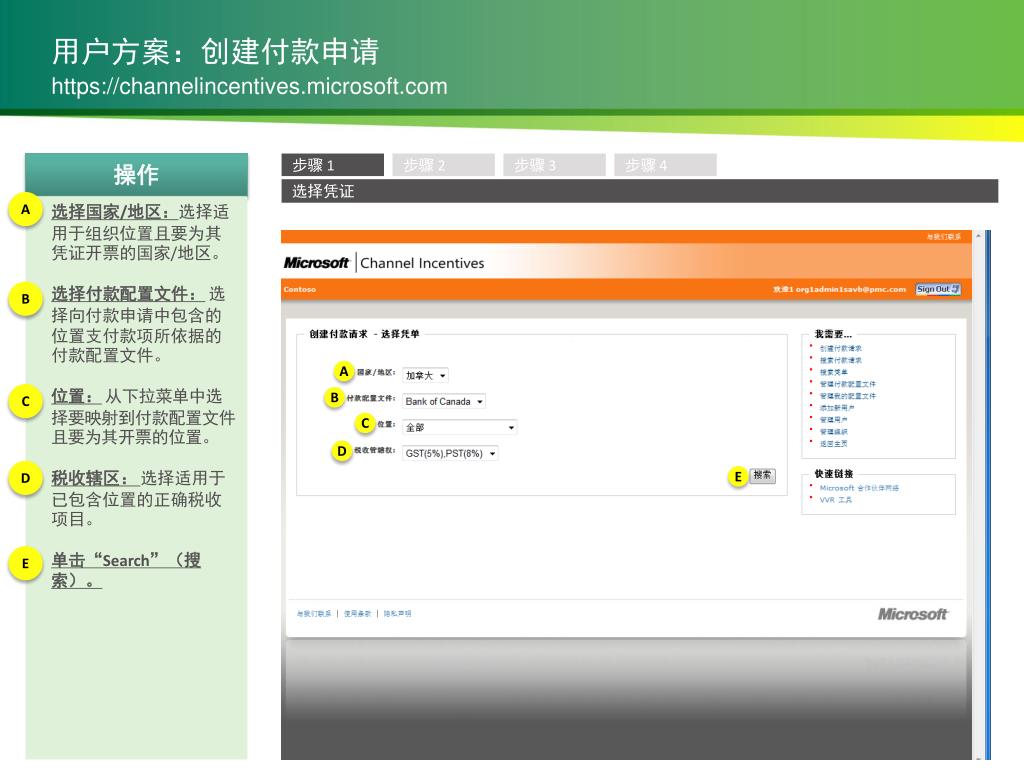
Task: Expand the 税收管辖权 dropdown showing GST(5%),PST(8%)
Action: click(450, 453)
